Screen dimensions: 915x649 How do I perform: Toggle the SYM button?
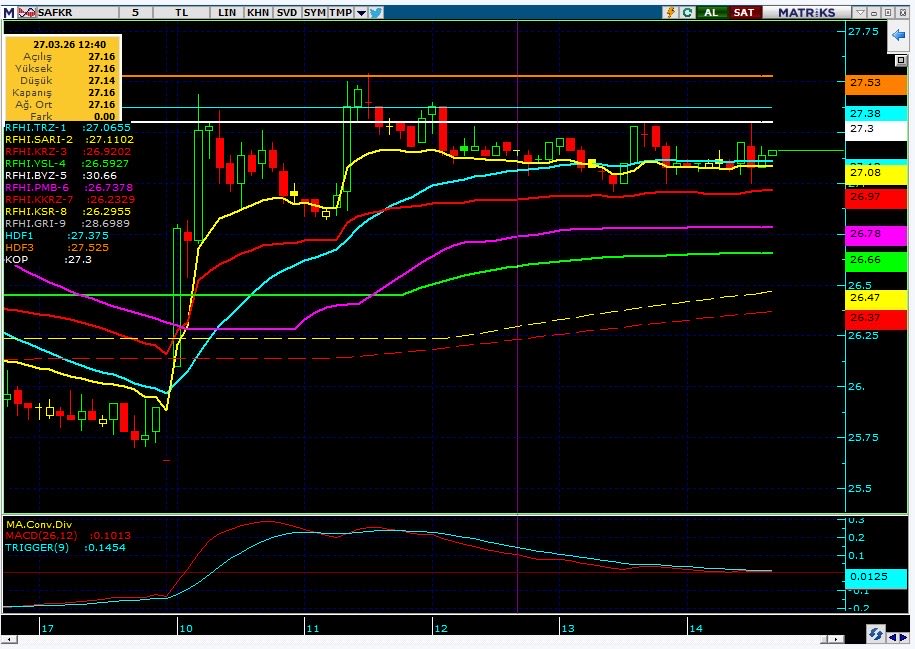click(x=314, y=12)
